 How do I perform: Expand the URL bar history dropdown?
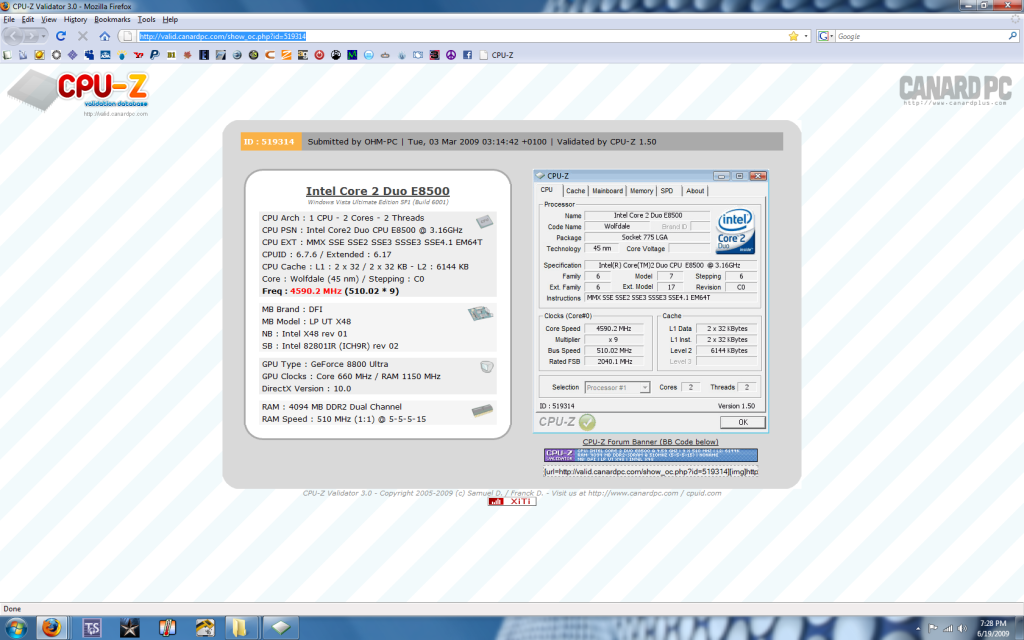(x=806, y=36)
